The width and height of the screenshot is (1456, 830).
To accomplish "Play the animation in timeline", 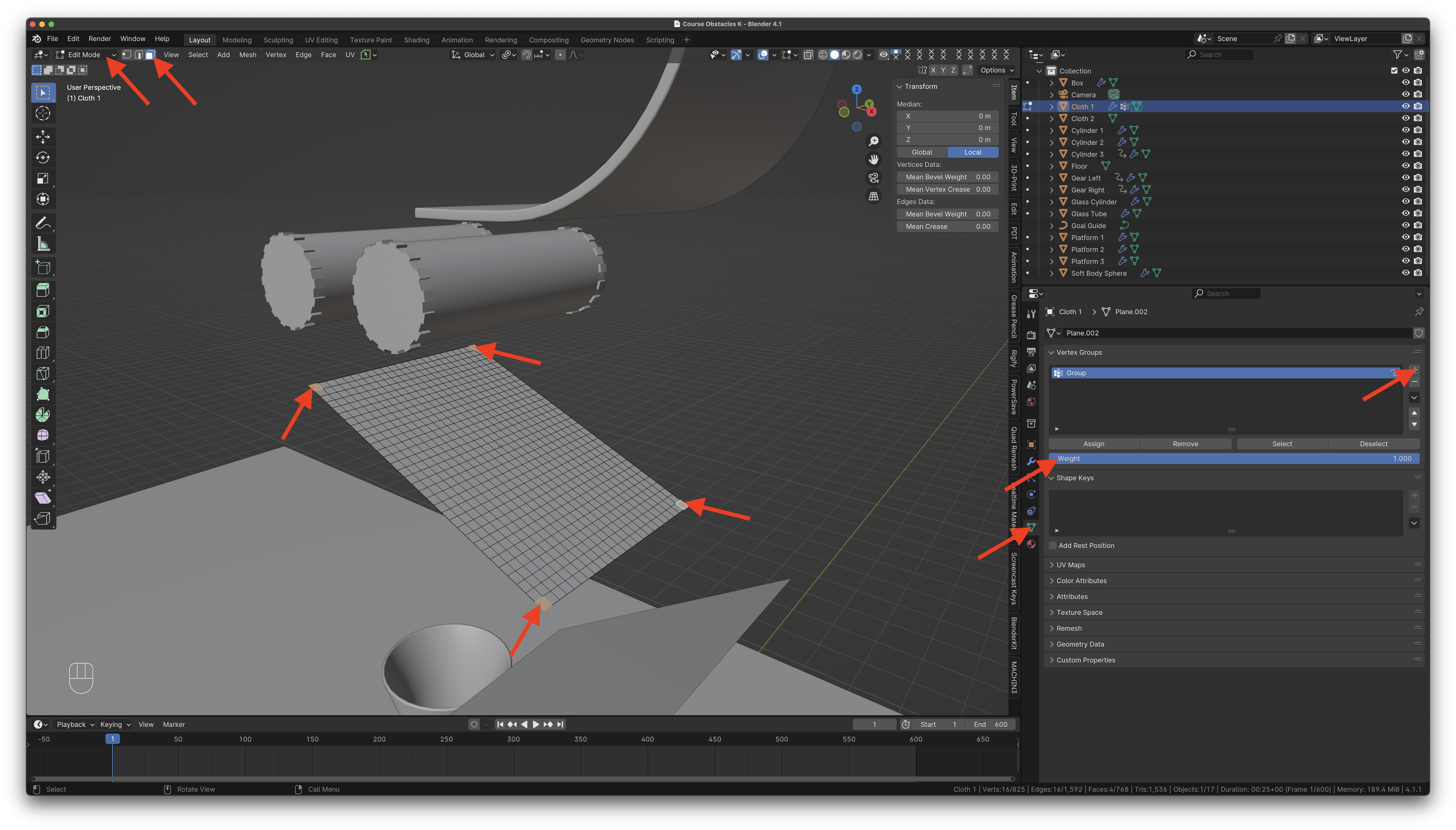I will [536, 725].
